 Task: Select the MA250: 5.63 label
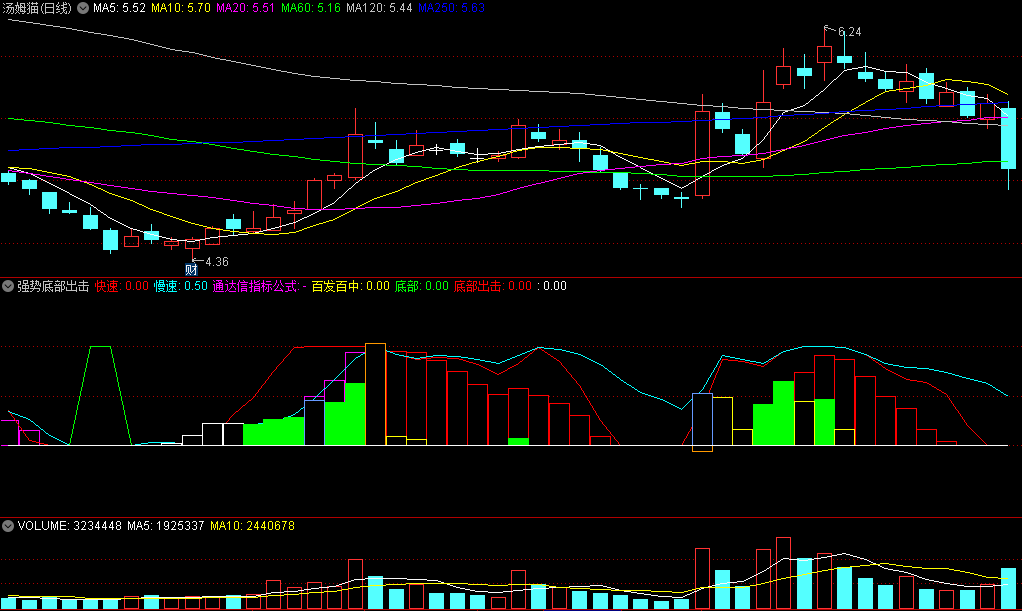(451, 8)
